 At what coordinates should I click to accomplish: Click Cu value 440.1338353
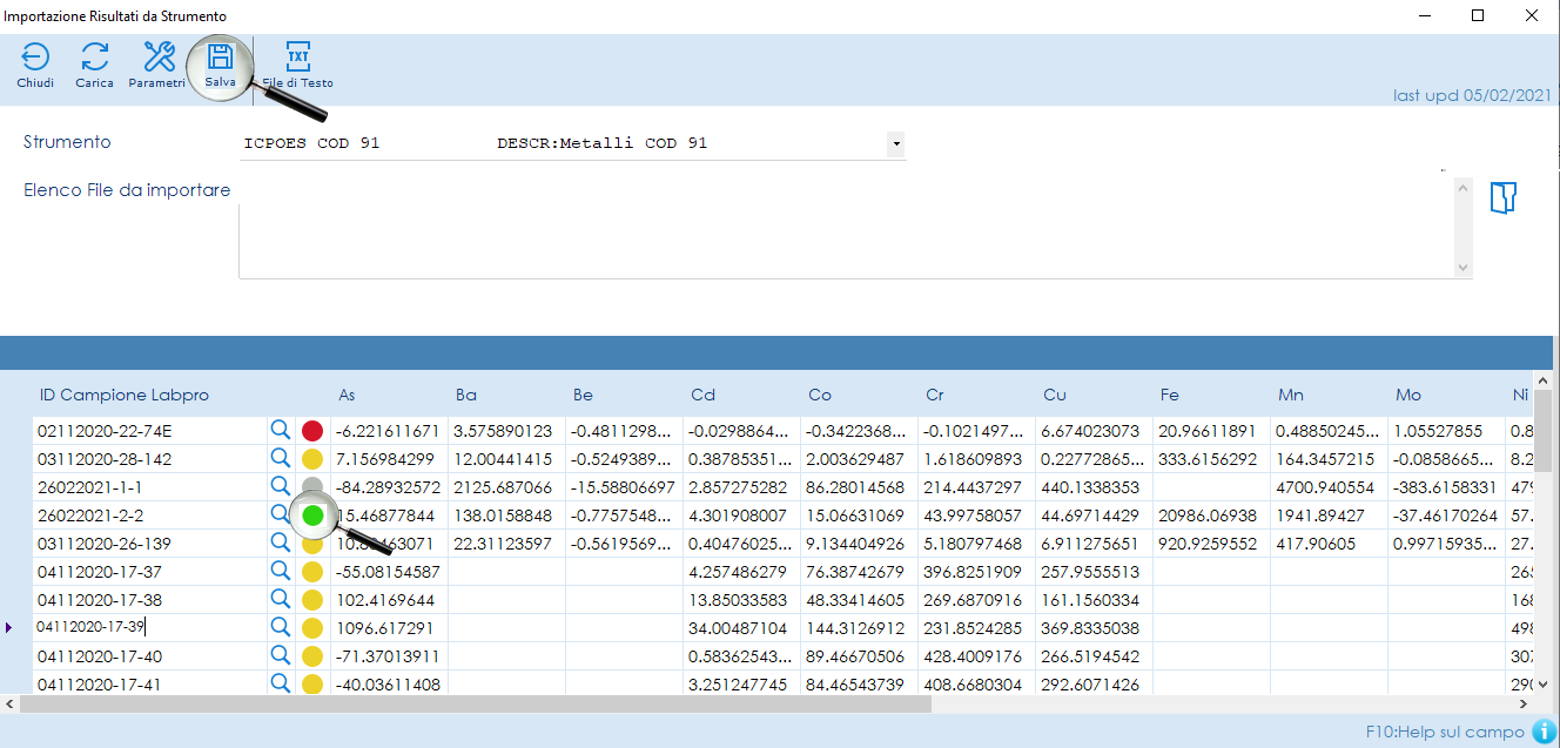pyautogui.click(x=1095, y=487)
